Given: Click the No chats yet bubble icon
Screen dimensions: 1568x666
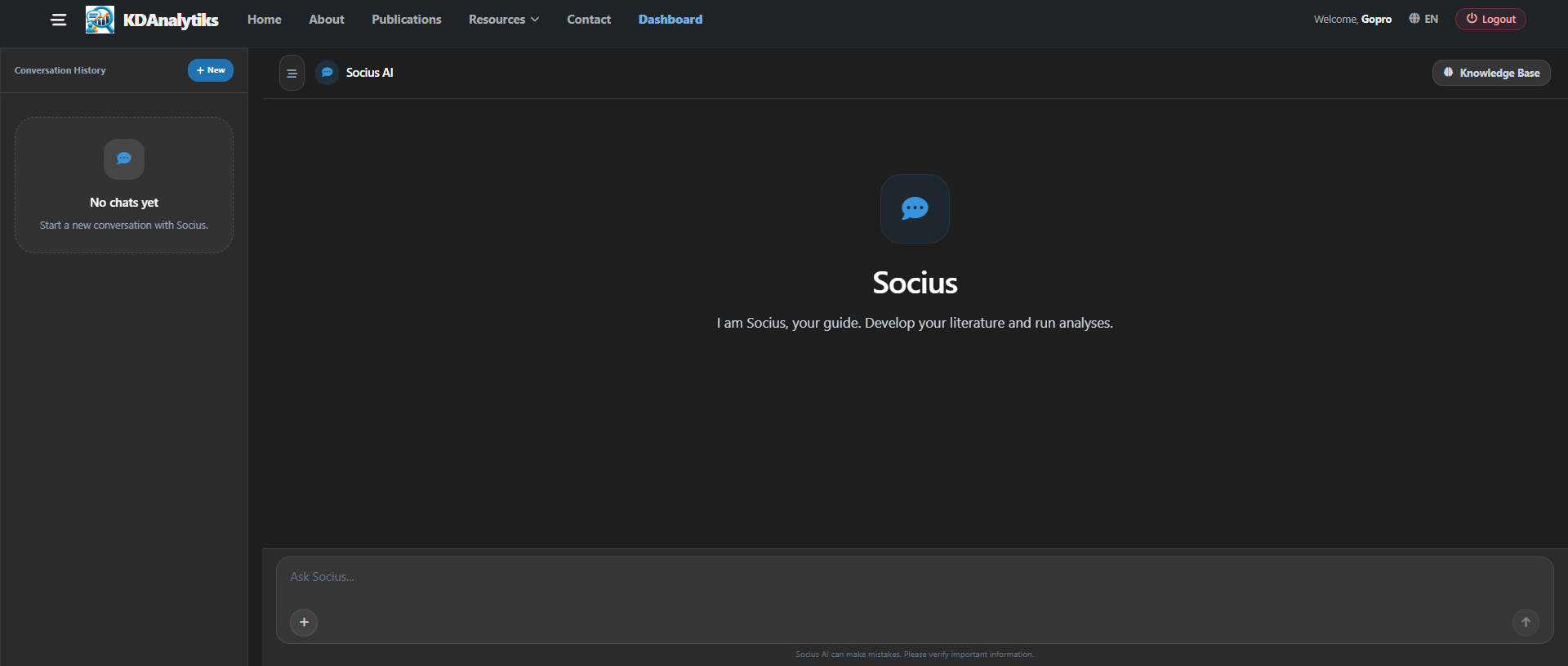Looking at the screenshot, I should [x=124, y=159].
